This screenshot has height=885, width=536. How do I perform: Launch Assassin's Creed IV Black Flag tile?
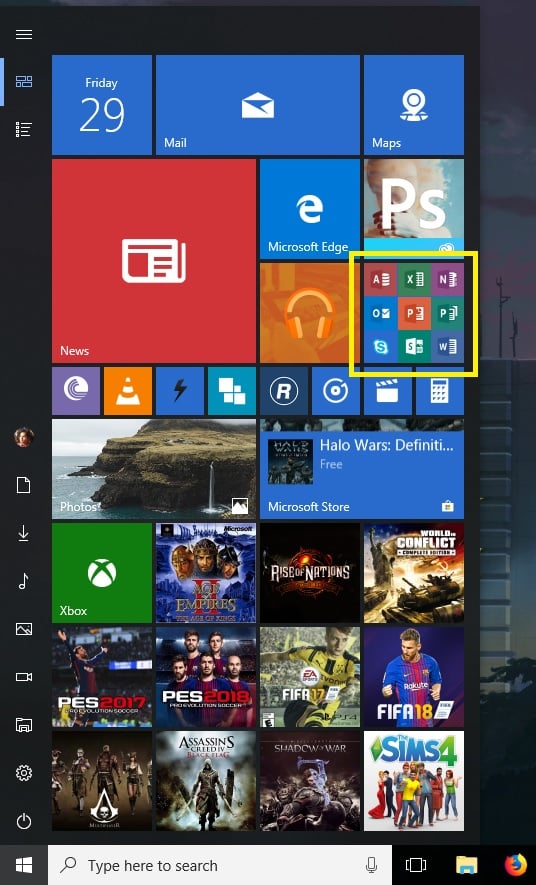pyautogui.click(x=205, y=781)
